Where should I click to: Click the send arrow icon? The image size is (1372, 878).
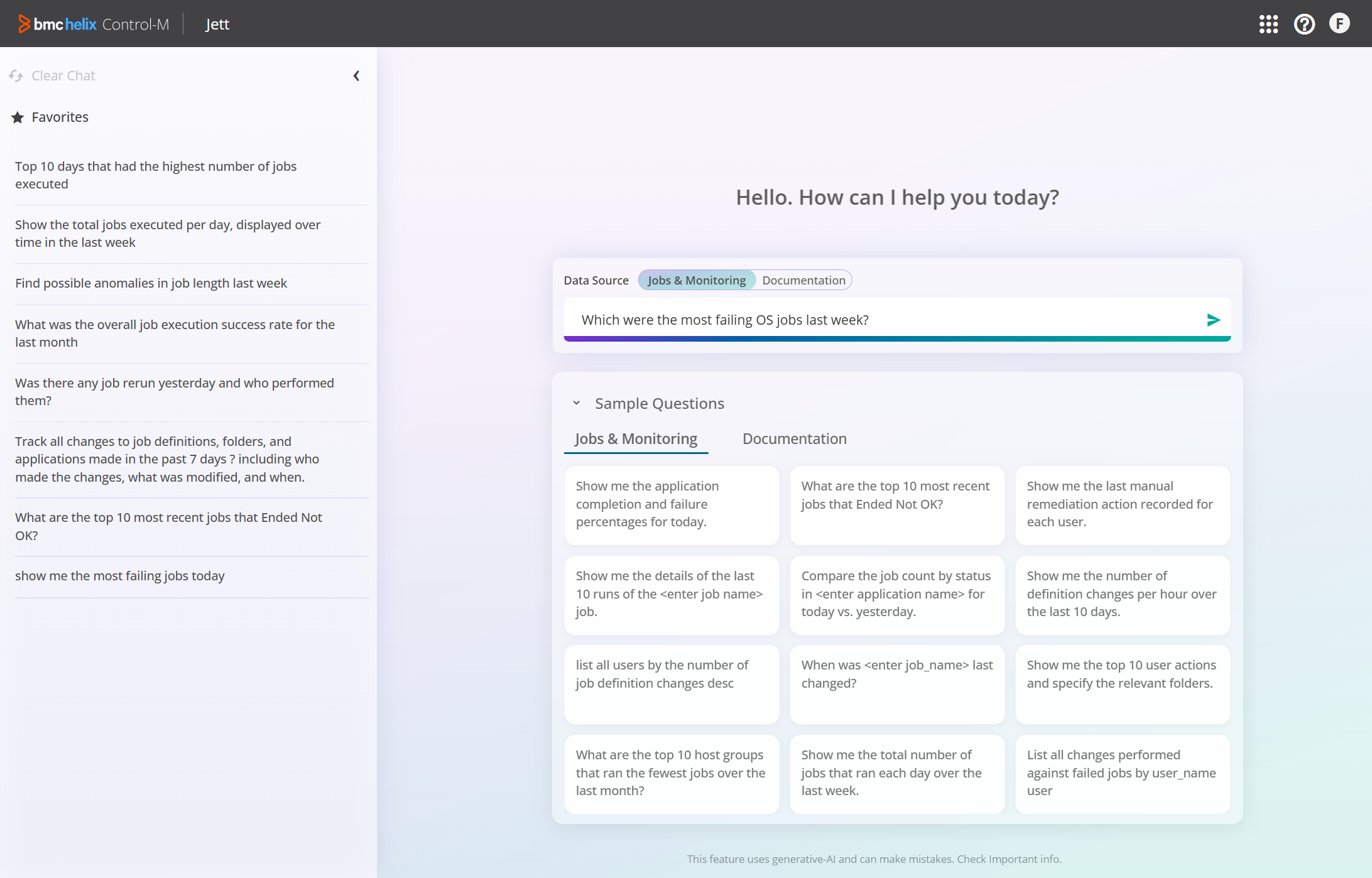tap(1213, 320)
